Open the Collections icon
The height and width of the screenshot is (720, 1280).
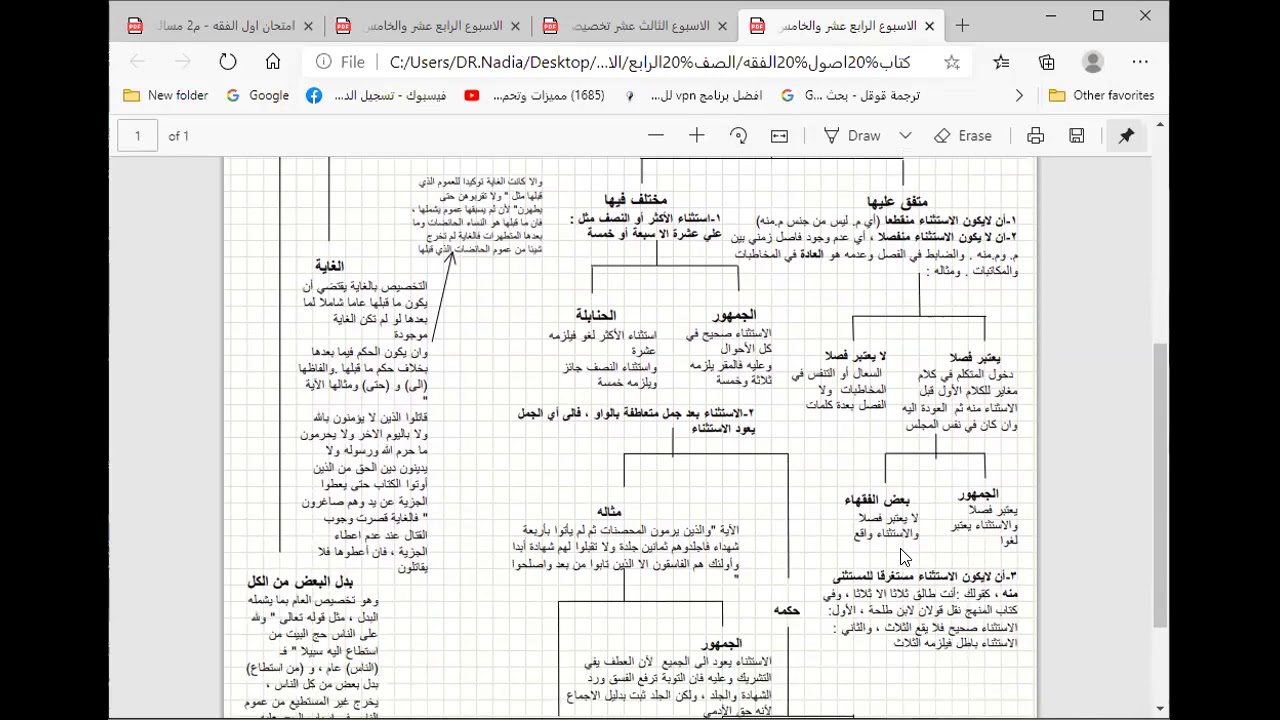pyautogui.click(x=1047, y=62)
